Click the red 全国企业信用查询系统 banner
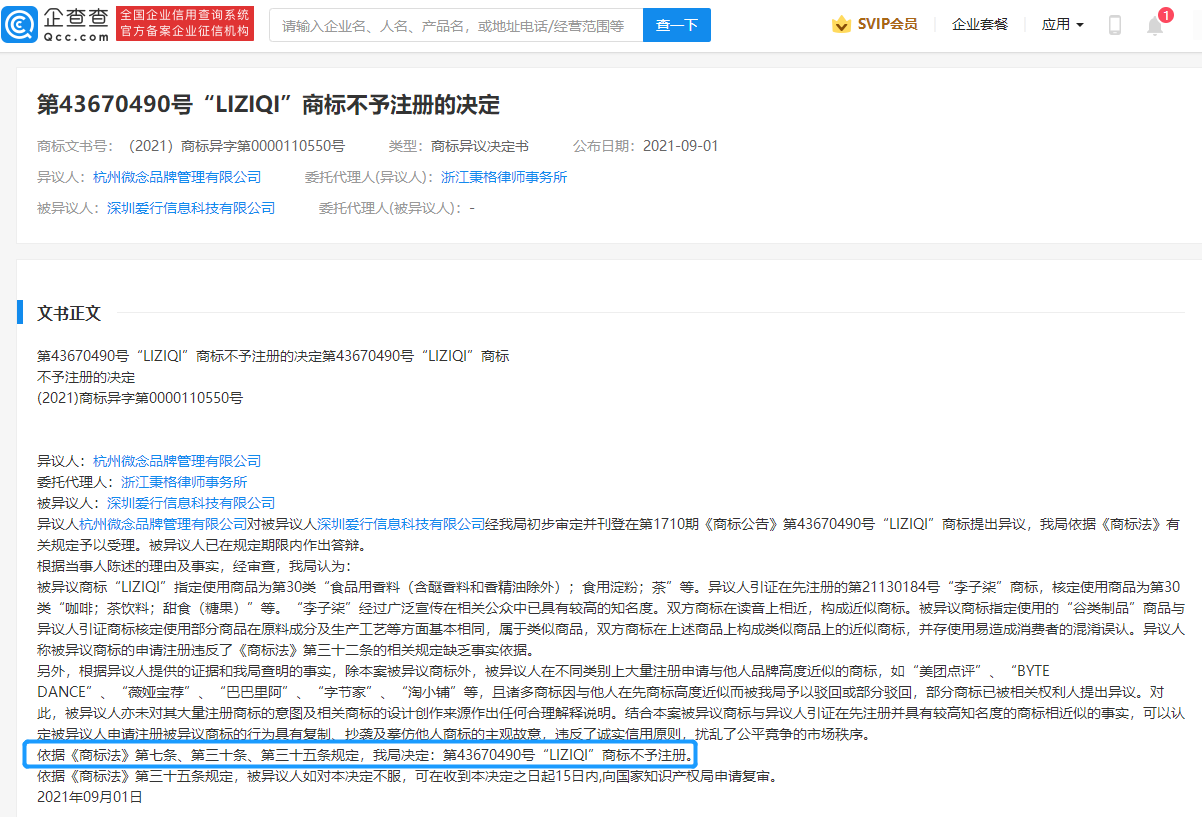Image resolution: width=1202 pixels, height=817 pixels. tap(184, 24)
